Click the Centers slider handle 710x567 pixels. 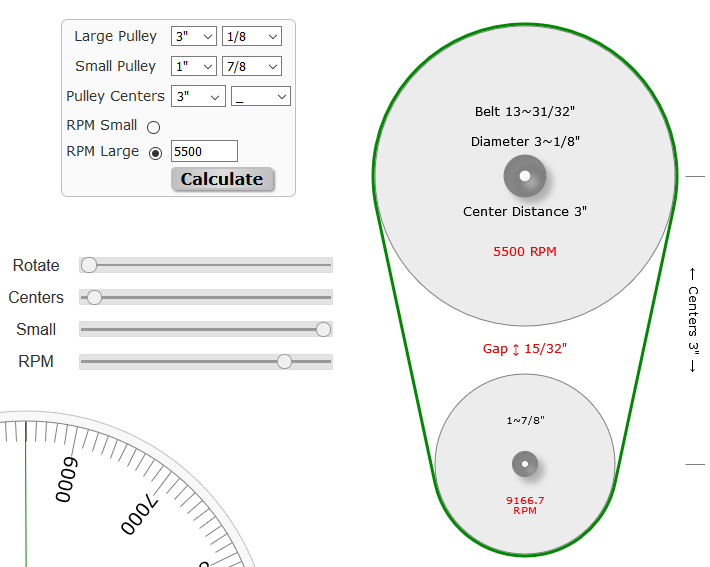click(94, 297)
